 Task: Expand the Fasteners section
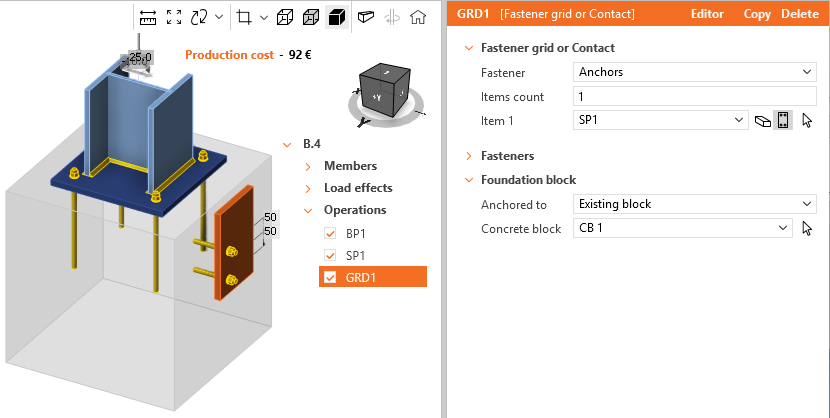coord(468,156)
